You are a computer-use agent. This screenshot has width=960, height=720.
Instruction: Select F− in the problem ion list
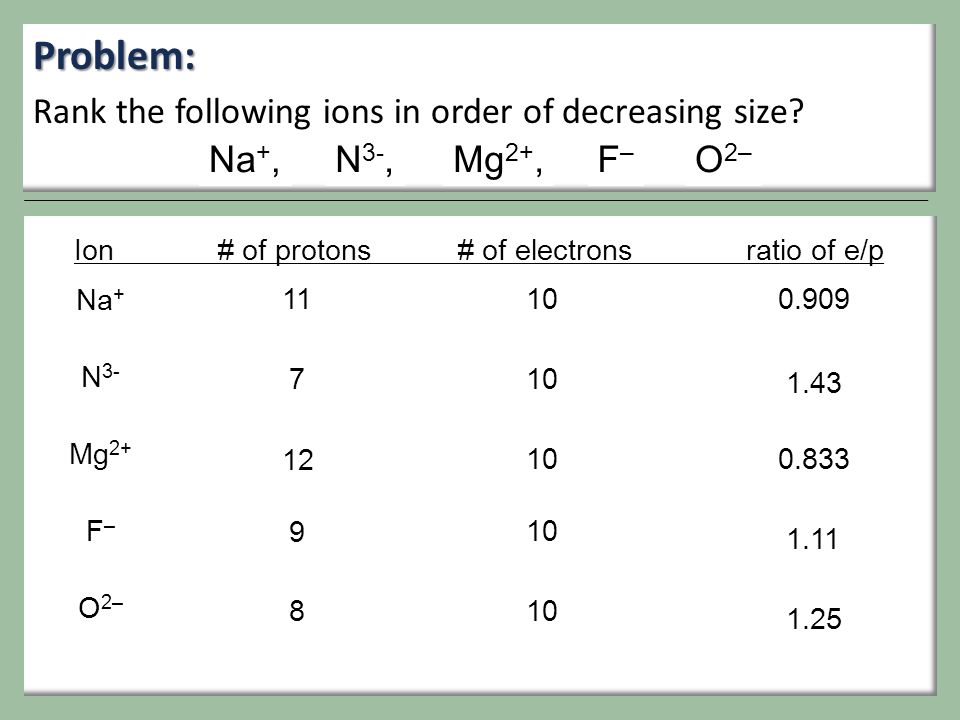(x=615, y=160)
